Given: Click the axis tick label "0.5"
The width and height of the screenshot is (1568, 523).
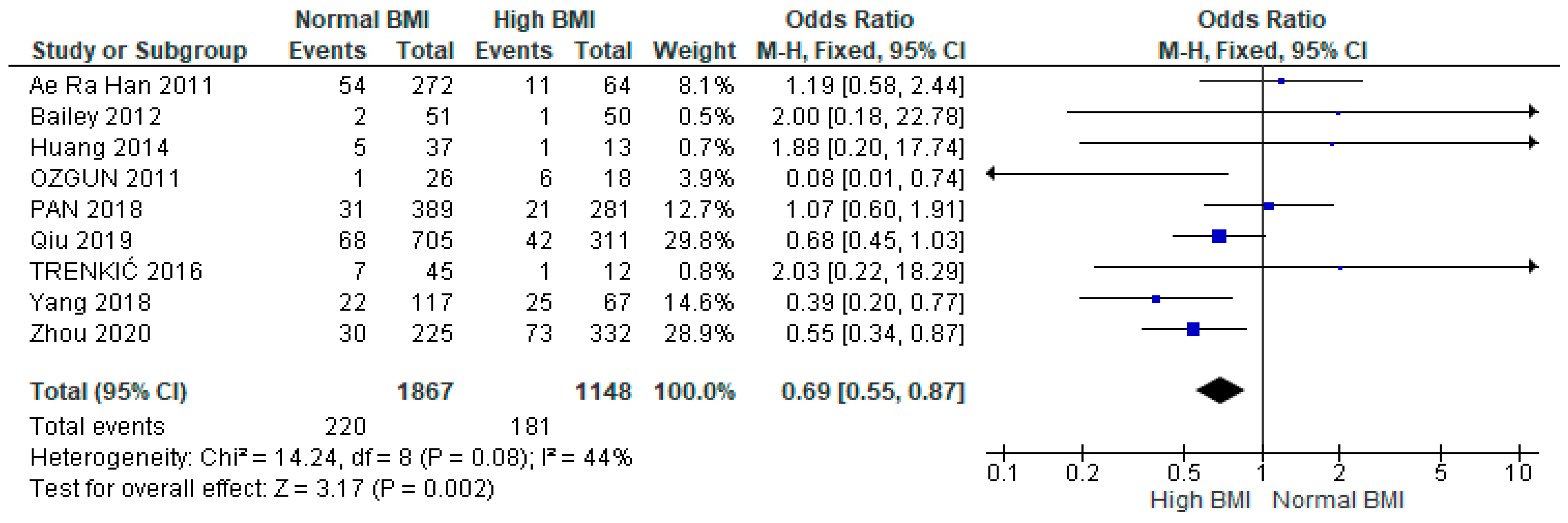Looking at the screenshot, I should coord(1183,473).
